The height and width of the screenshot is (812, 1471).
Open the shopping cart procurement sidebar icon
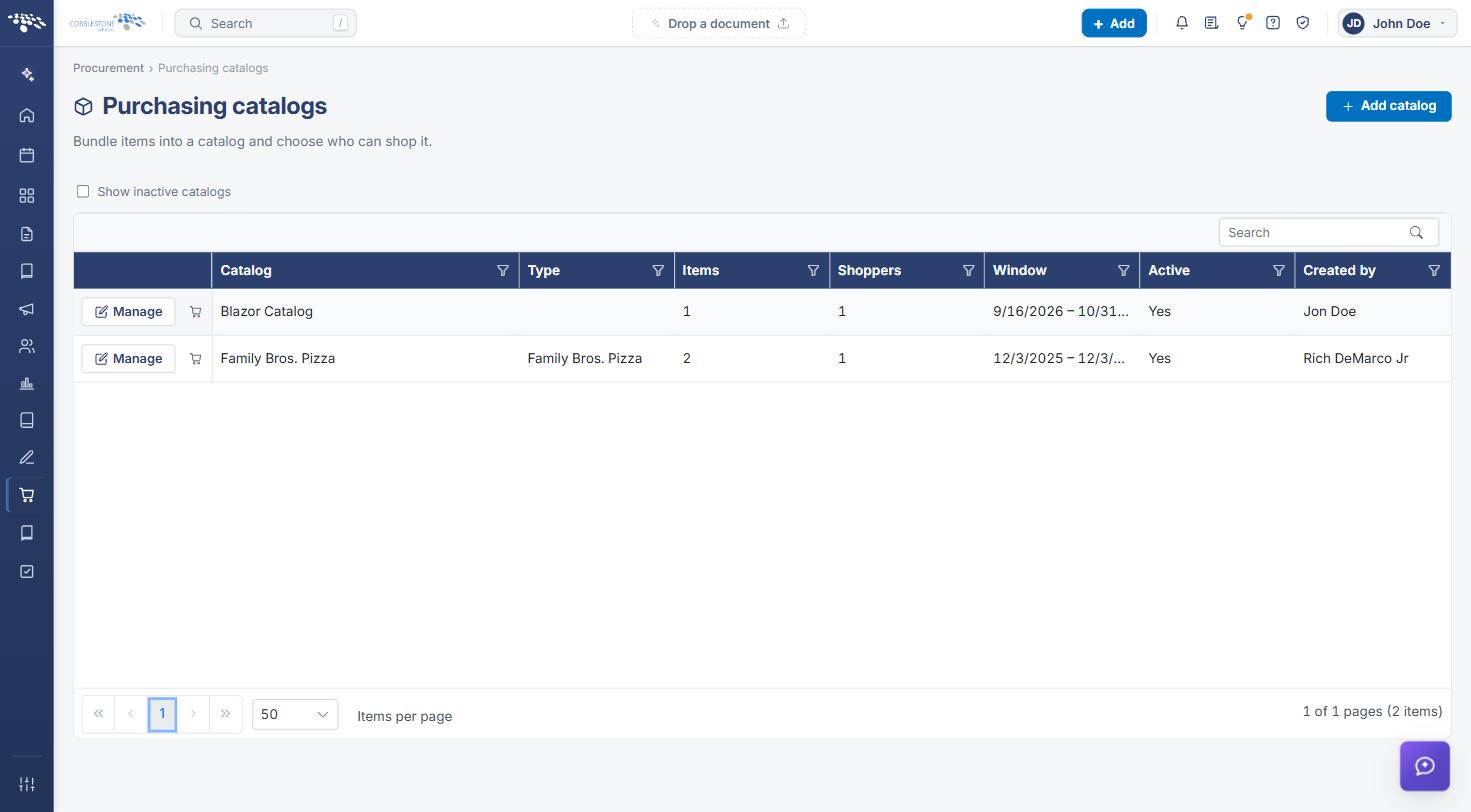[x=27, y=495]
